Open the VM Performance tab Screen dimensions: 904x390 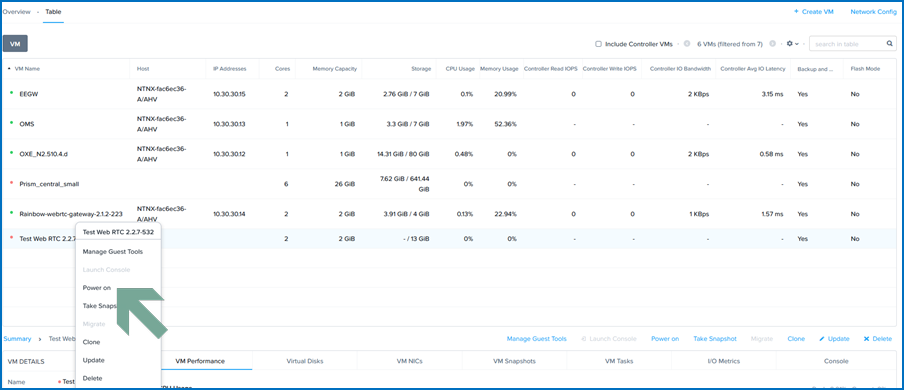(200, 361)
